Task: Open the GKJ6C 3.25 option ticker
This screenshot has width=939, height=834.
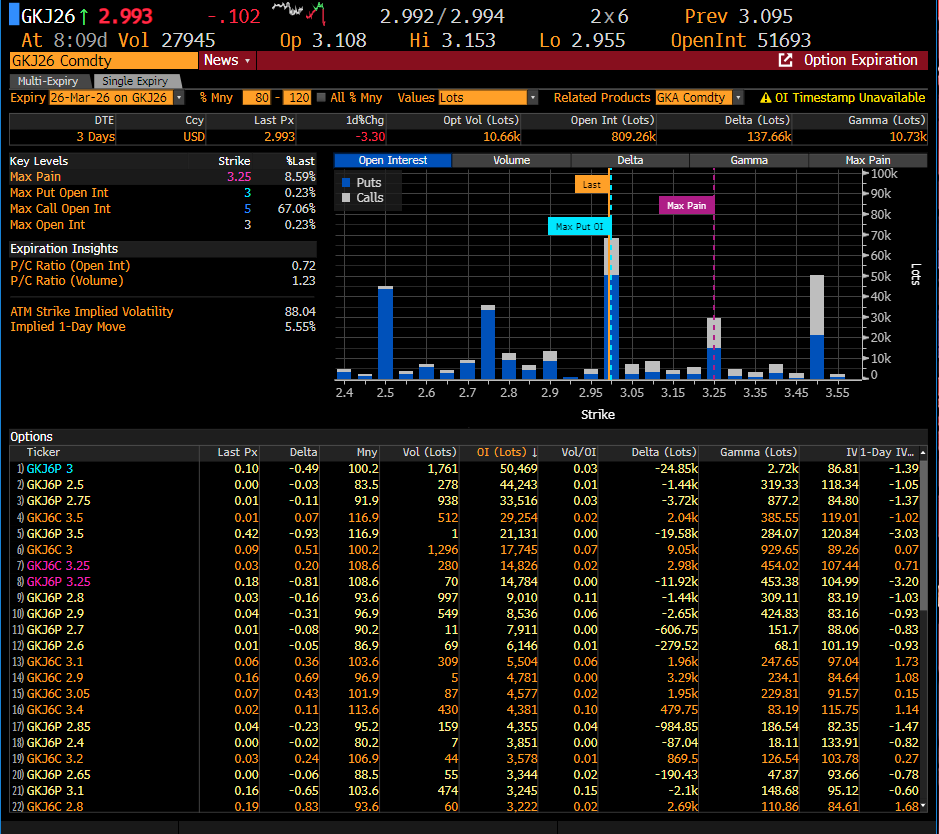Action: coord(58,565)
